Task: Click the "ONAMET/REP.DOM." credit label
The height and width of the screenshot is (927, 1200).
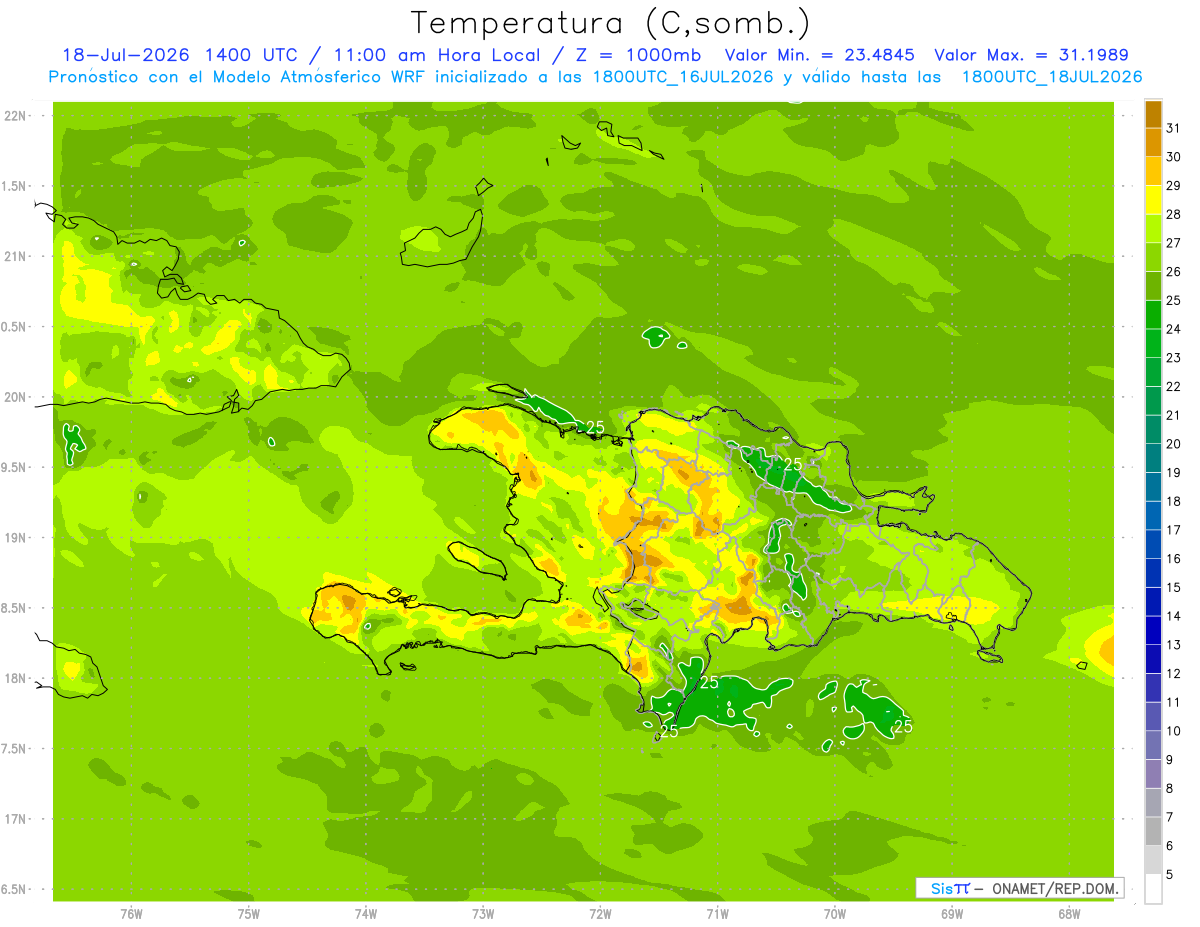Action: 1057,888
